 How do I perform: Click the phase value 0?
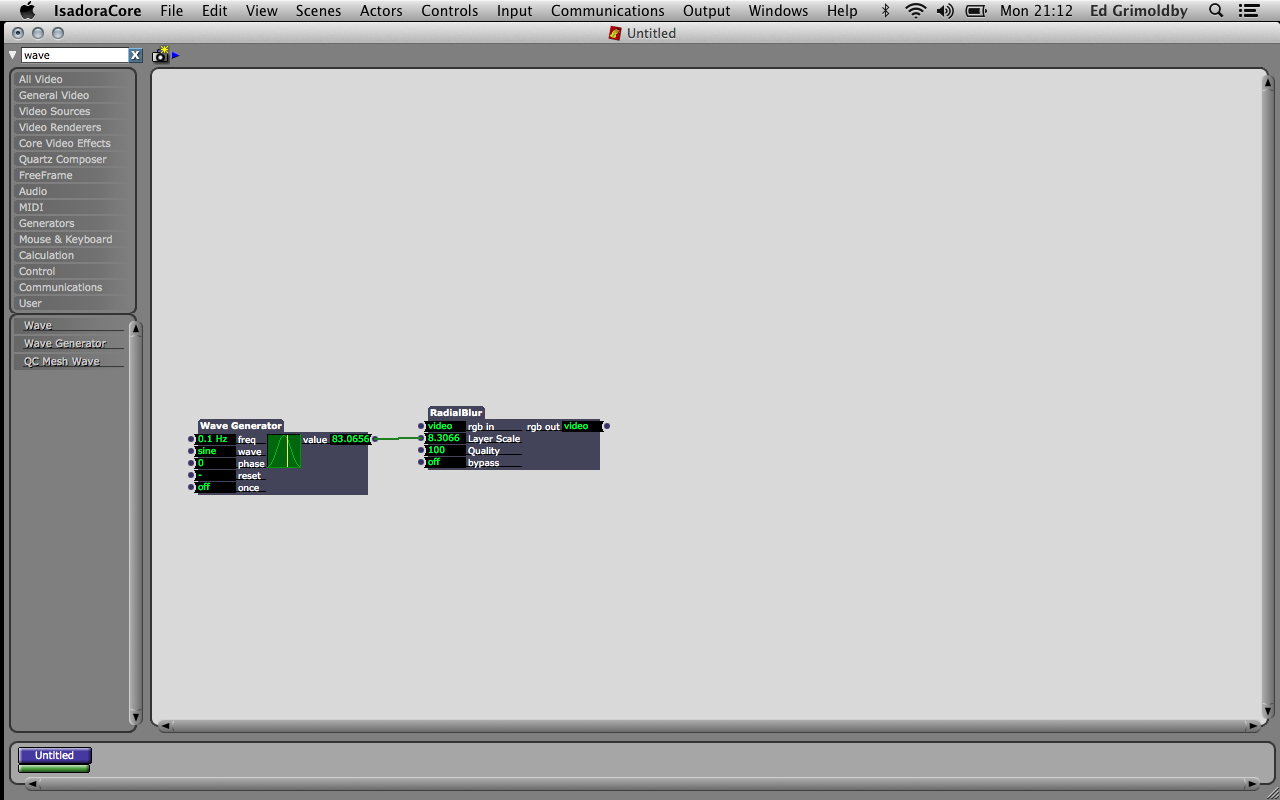point(215,463)
